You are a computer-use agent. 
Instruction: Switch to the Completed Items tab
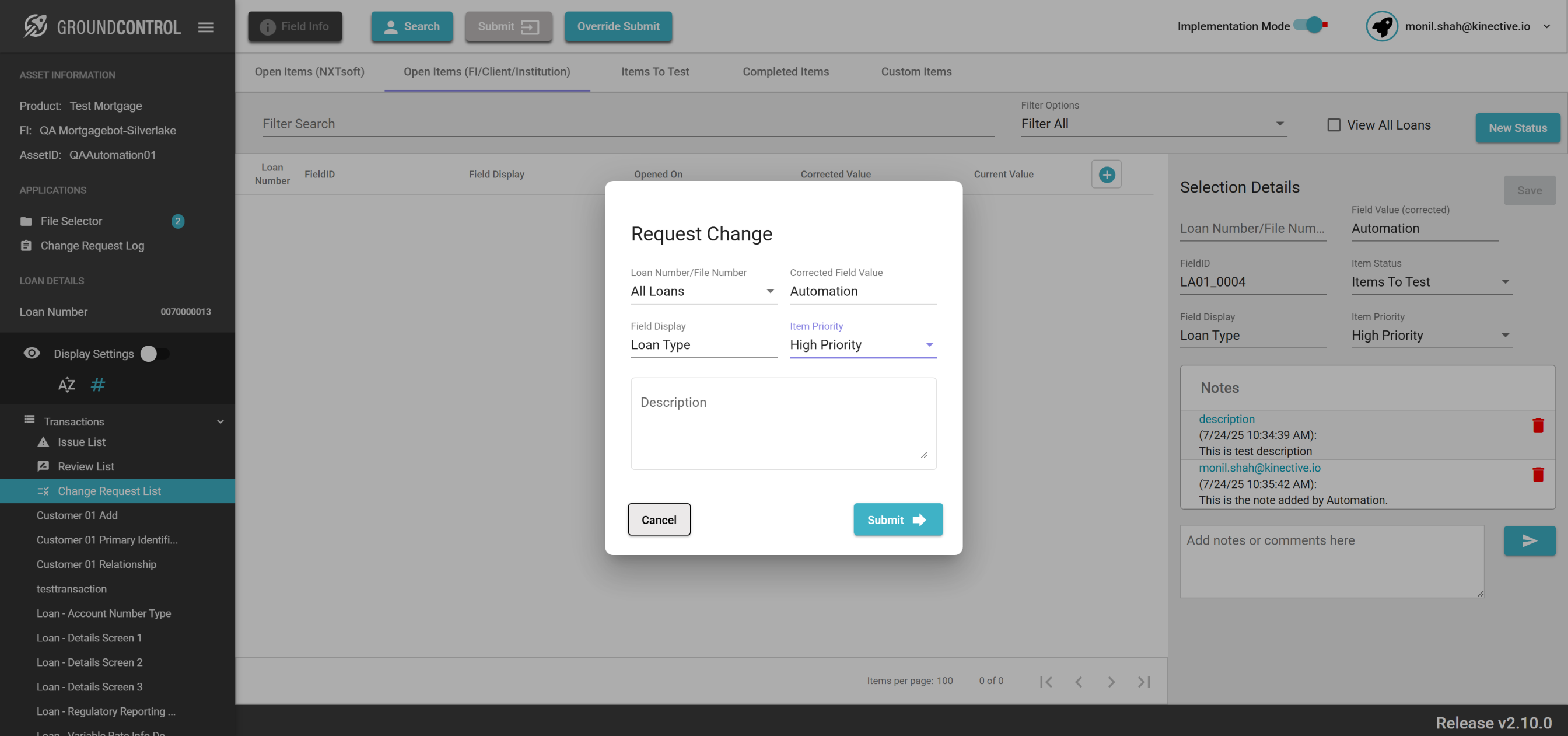pos(785,72)
